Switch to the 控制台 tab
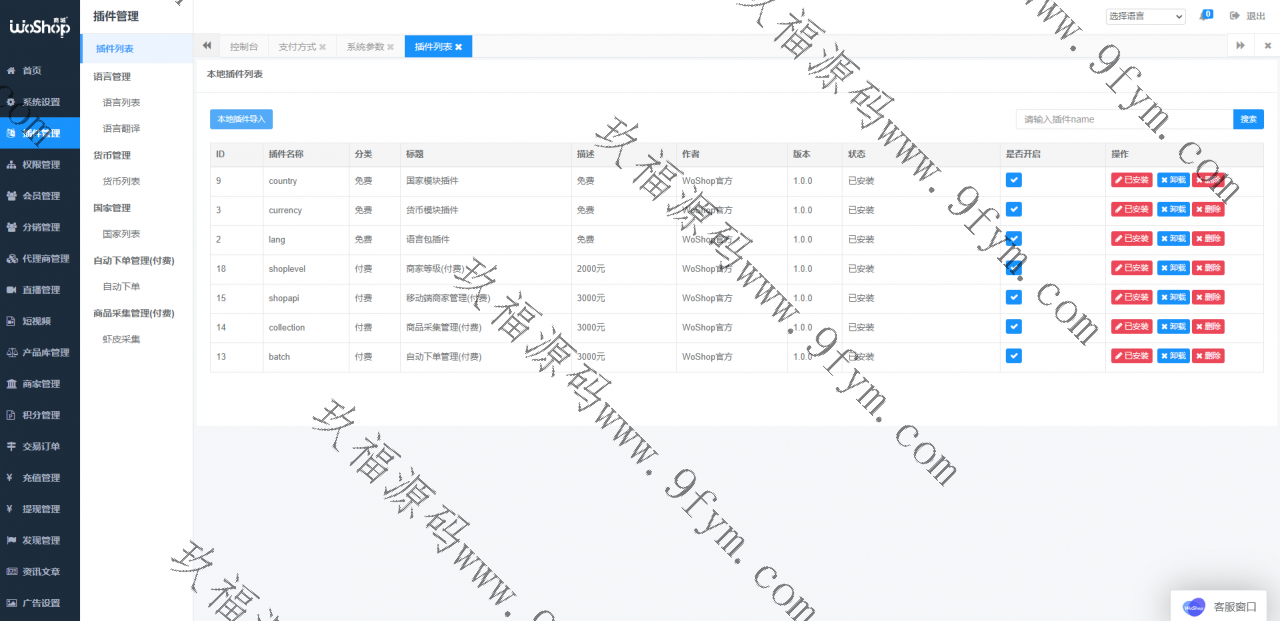Image resolution: width=1280 pixels, height=621 pixels. 243,47
